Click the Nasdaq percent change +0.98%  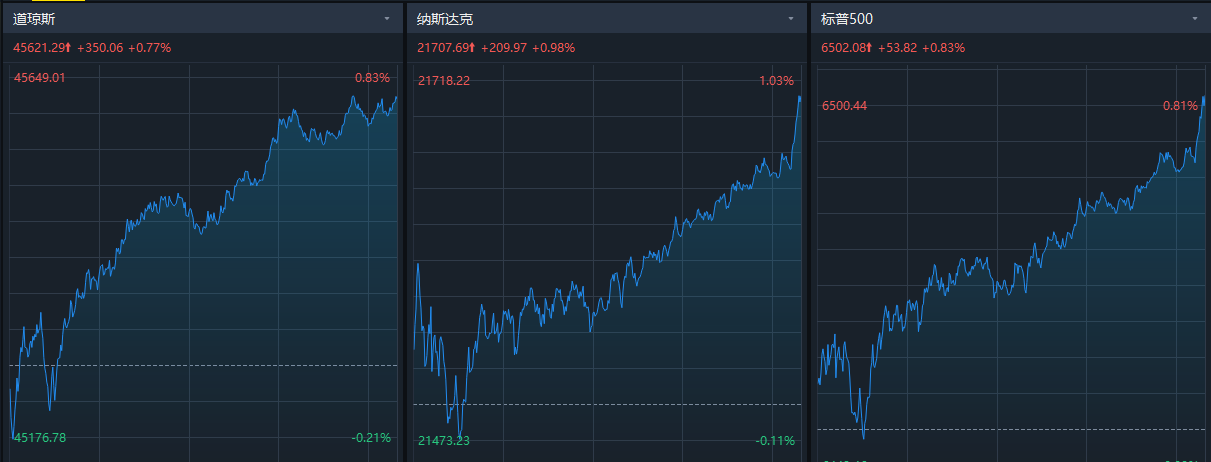point(554,47)
